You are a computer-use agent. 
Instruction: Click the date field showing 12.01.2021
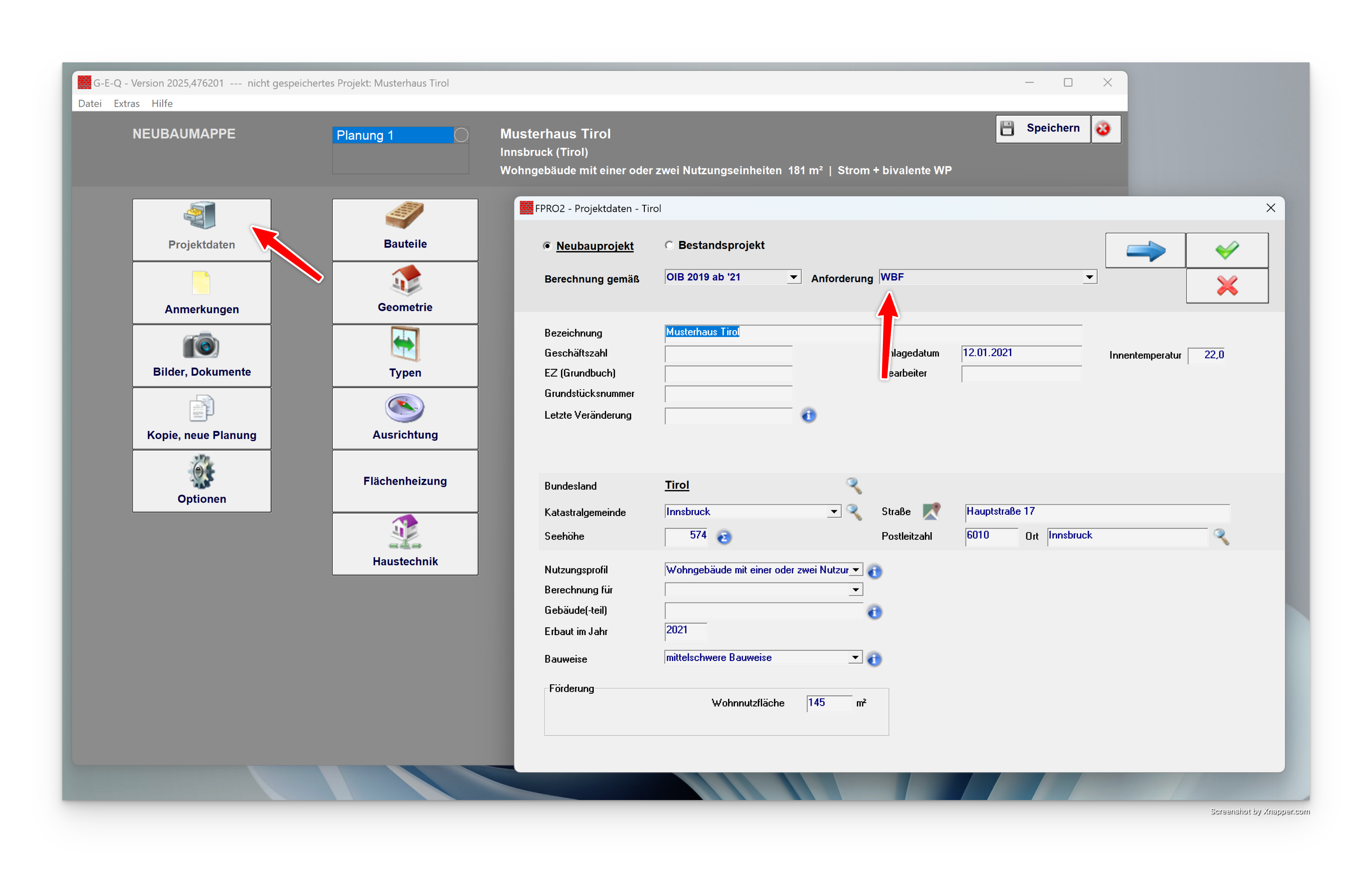1021,354
